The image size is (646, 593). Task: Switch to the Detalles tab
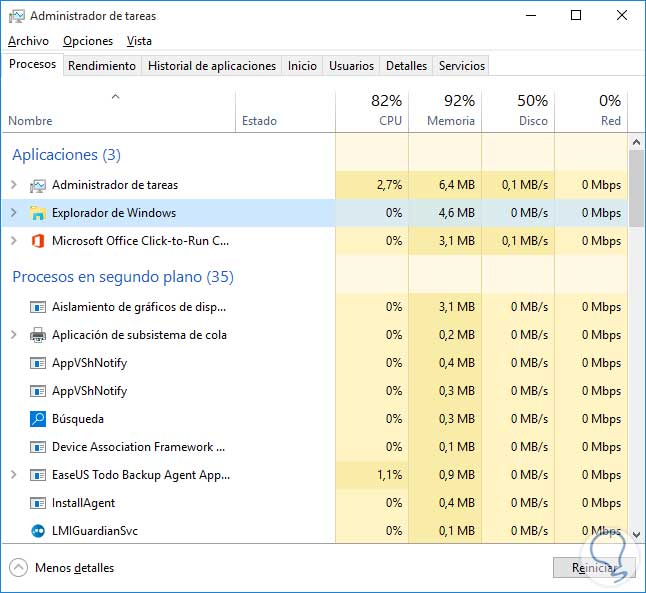406,66
